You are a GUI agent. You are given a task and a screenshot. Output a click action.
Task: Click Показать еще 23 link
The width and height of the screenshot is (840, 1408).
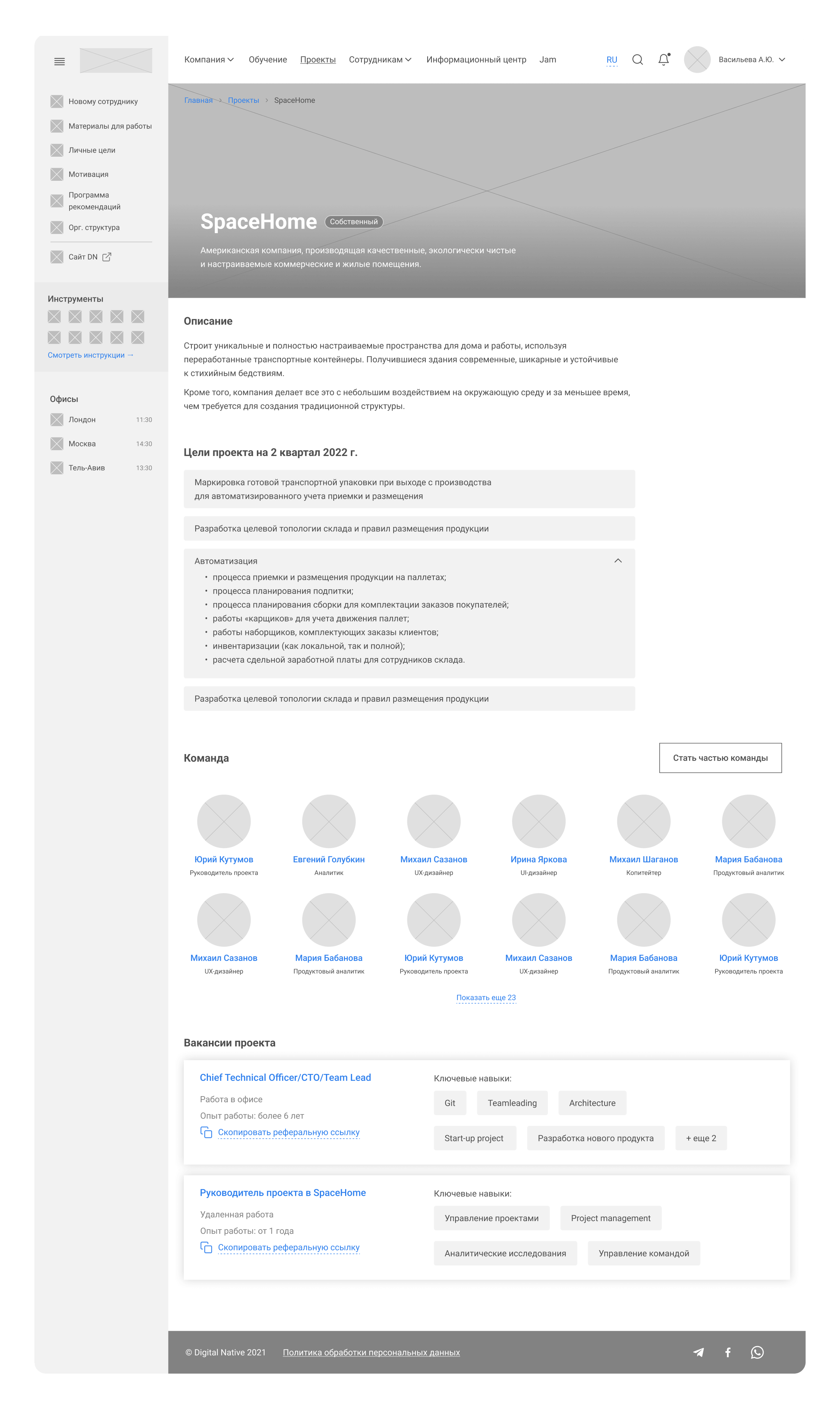(486, 997)
